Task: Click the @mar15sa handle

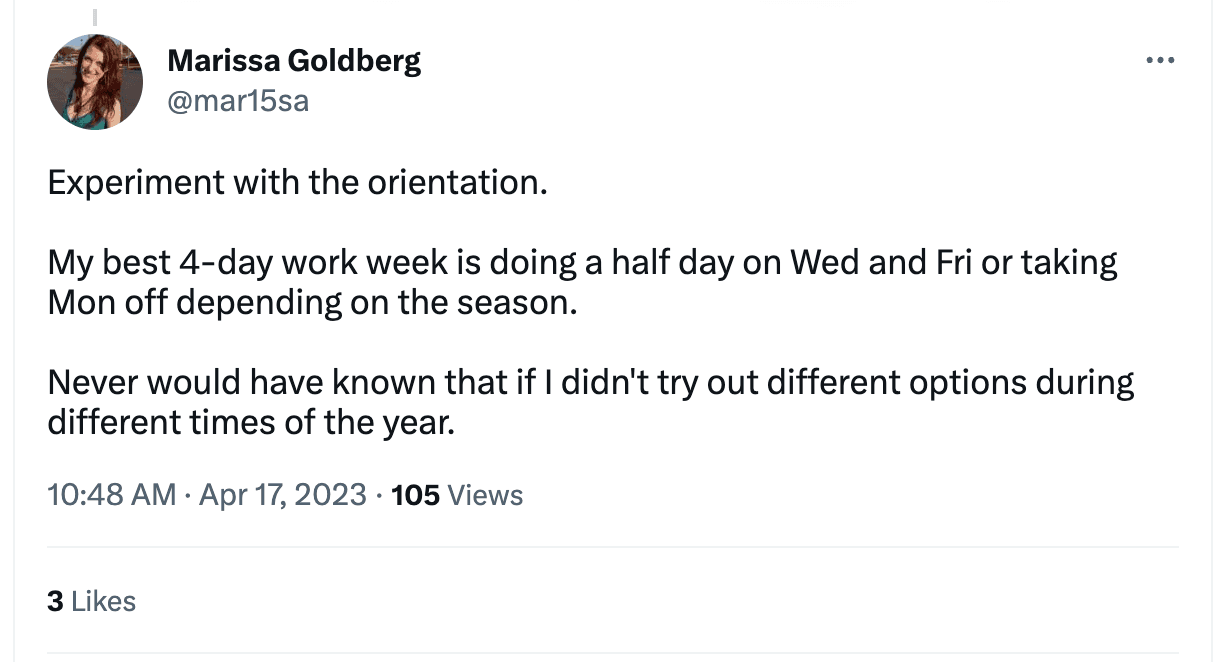Action: tap(238, 101)
